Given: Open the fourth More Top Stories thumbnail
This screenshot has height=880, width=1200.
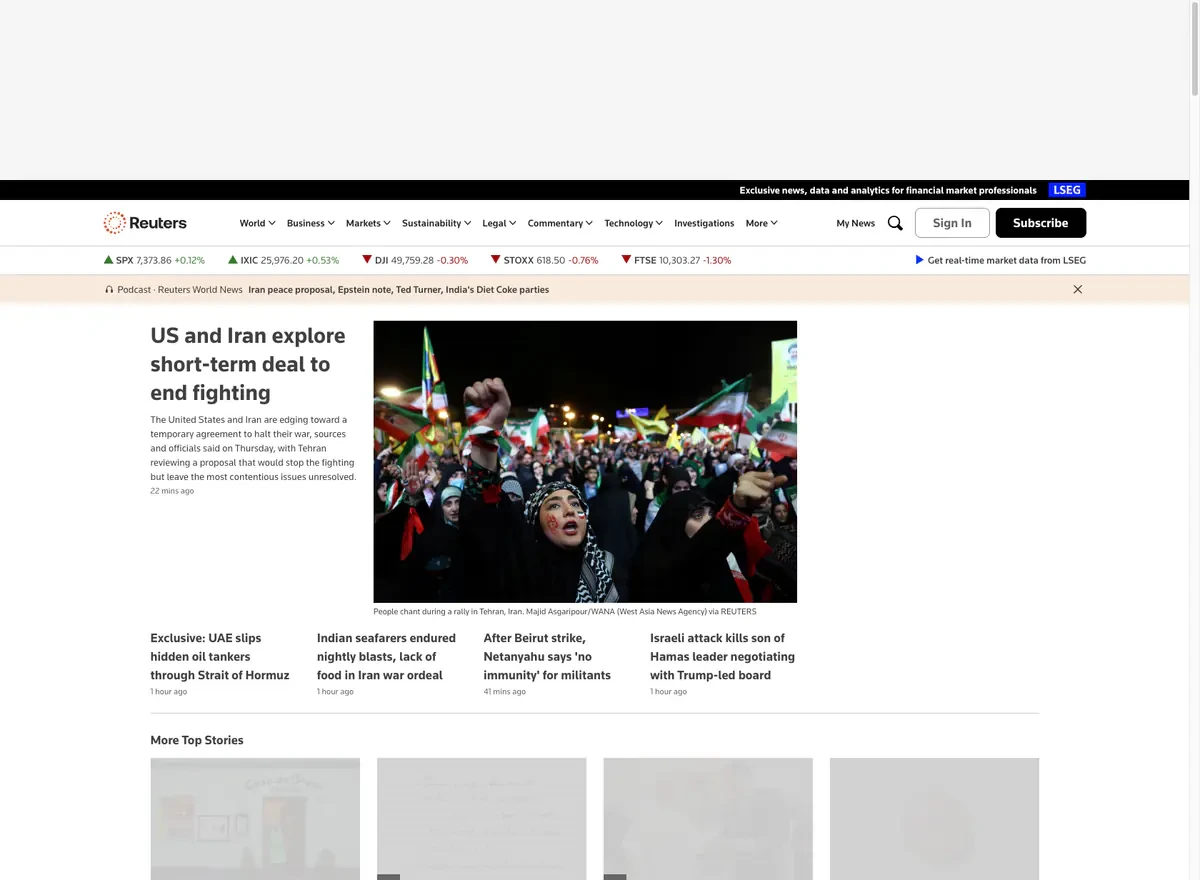Looking at the screenshot, I should click(934, 819).
